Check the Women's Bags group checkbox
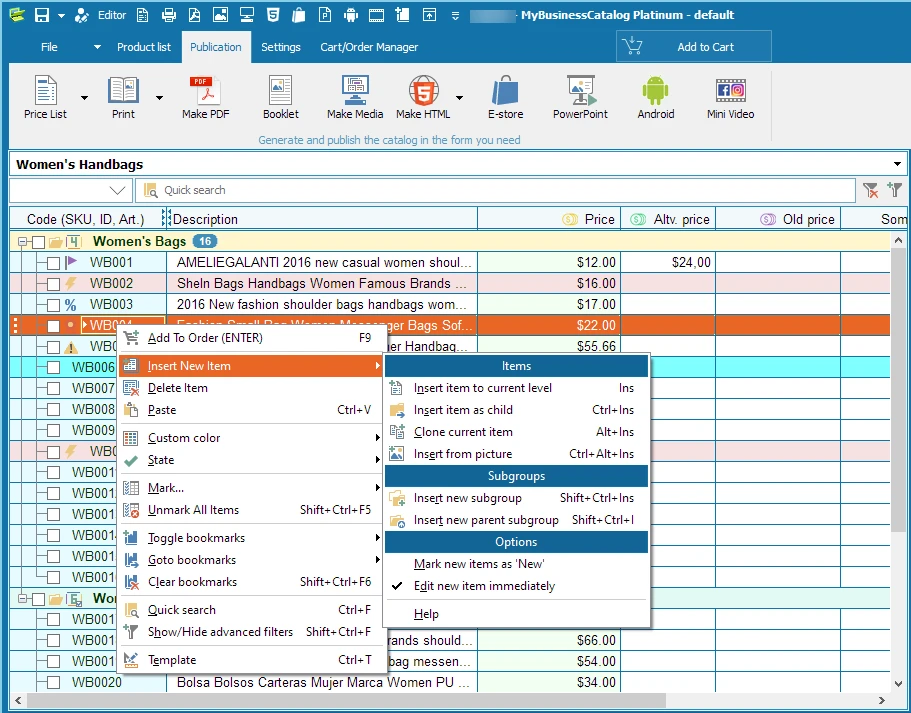911x713 pixels. tap(38, 242)
